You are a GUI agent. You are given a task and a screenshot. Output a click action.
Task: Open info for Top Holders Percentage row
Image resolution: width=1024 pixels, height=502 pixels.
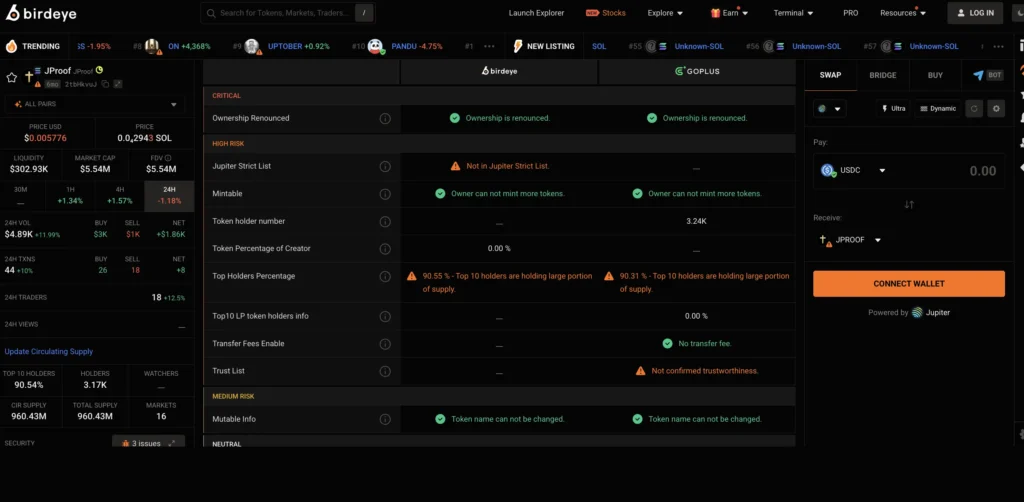pos(385,276)
